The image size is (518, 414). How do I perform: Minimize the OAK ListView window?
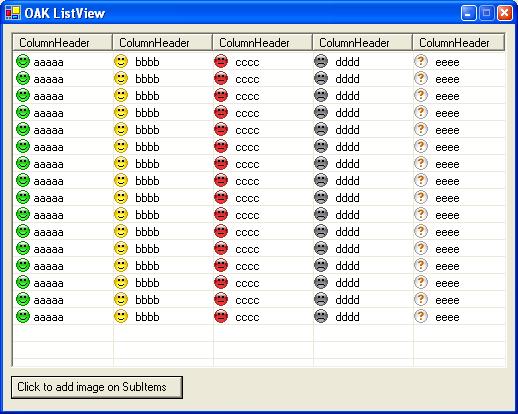(x=468, y=13)
